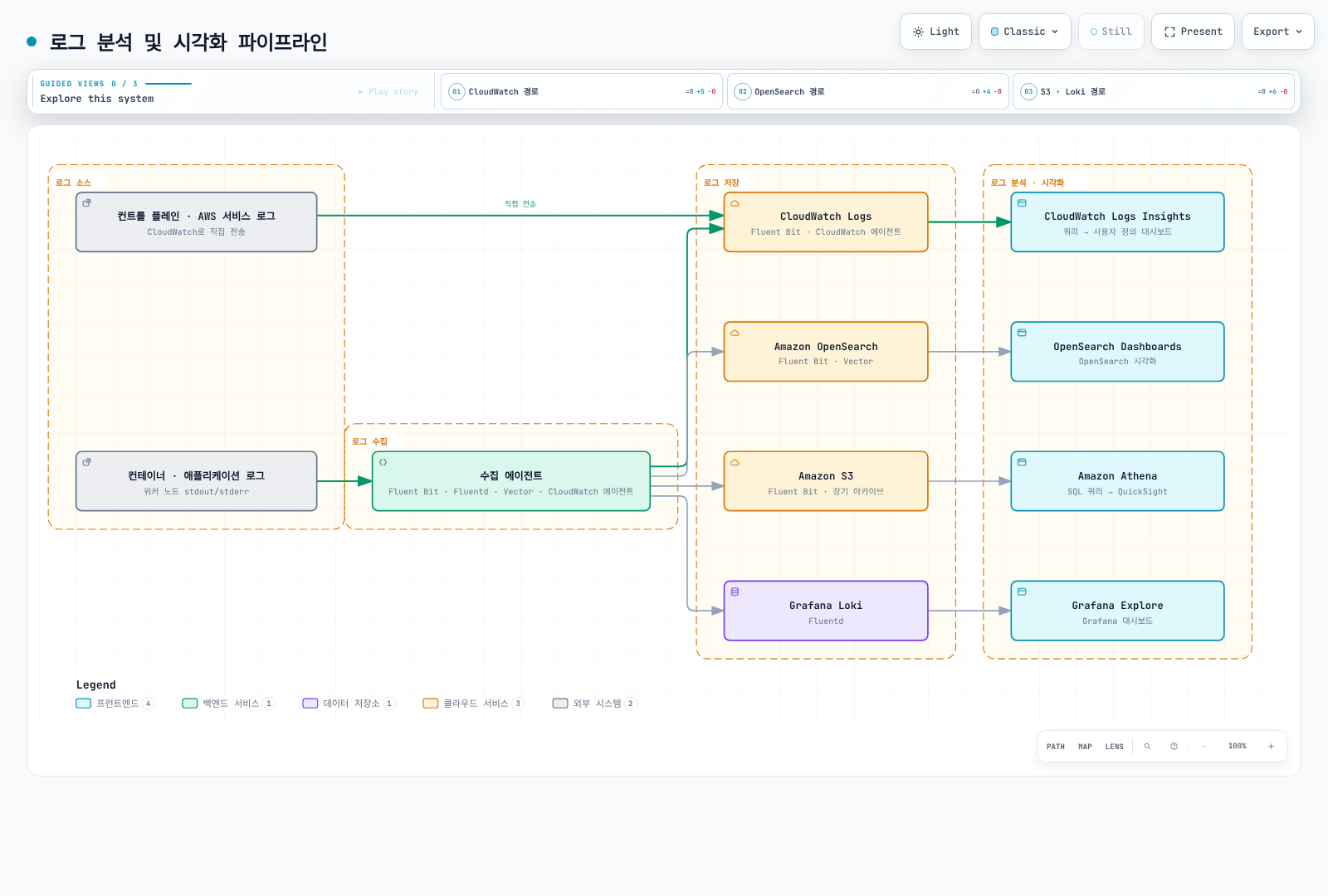The height and width of the screenshot is (896, 1328).
Task: Open diagram search magnifier
Action: coord(1148,747)
